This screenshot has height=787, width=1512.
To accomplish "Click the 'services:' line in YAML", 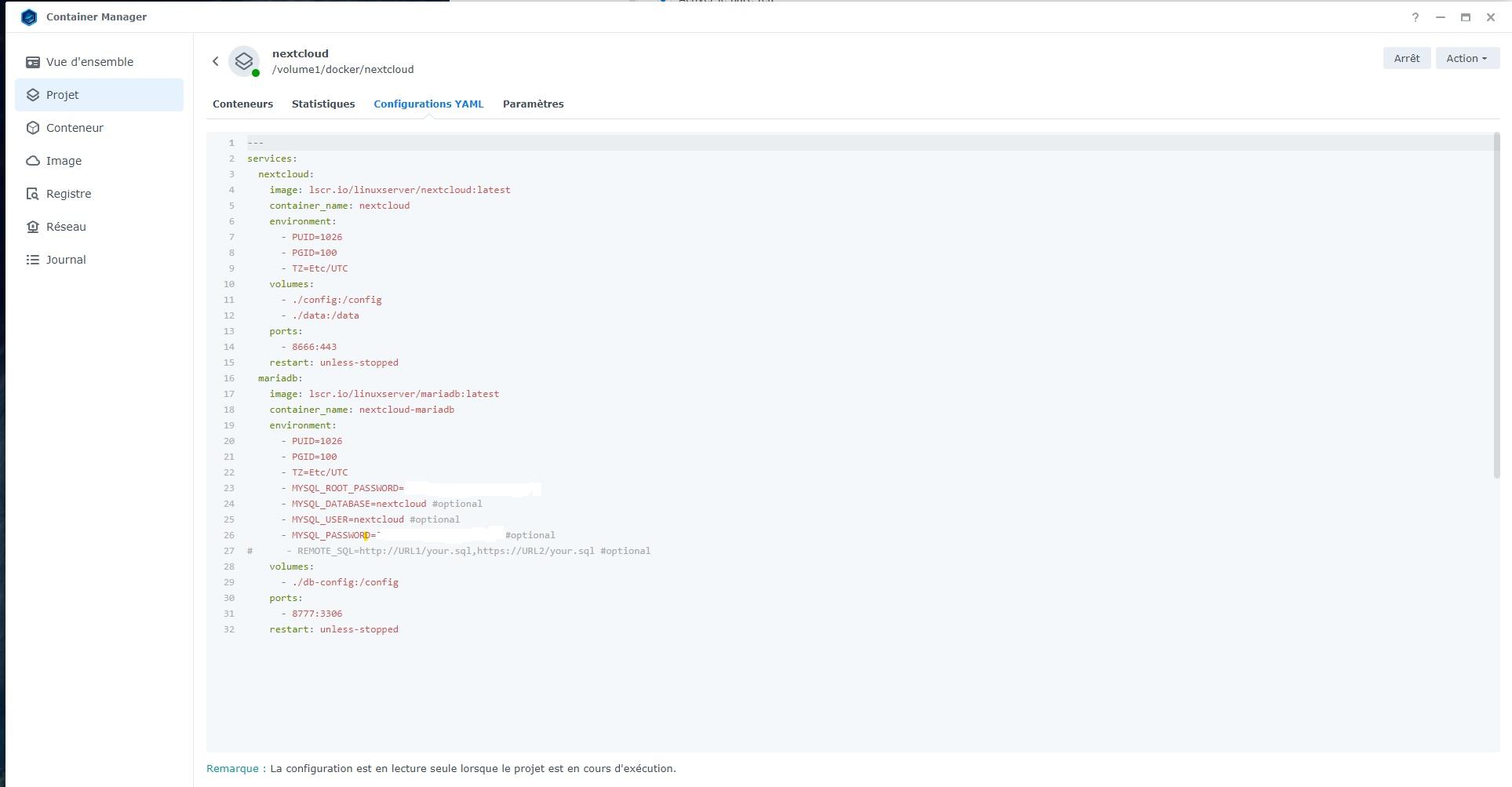I will (x=272, y=158).
